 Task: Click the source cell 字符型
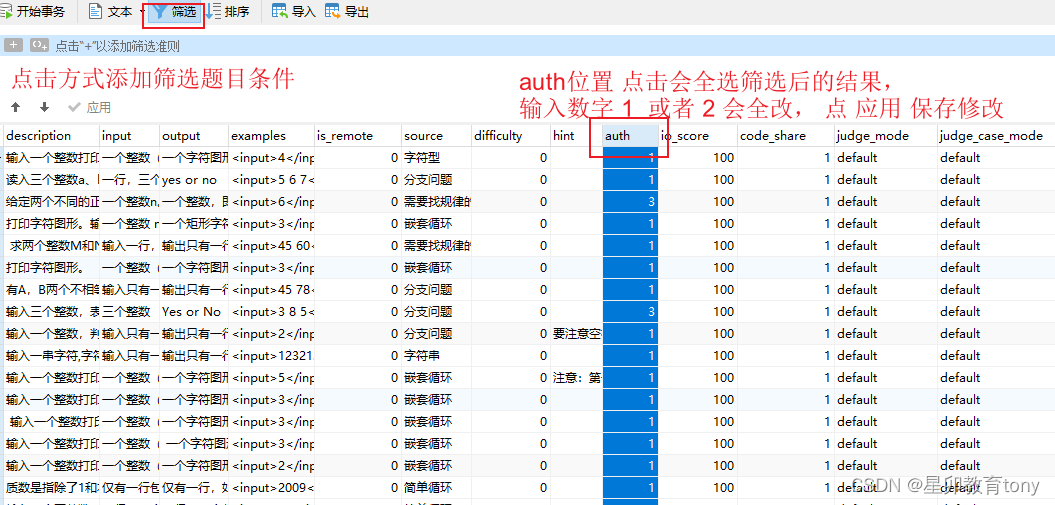point(436,158)
